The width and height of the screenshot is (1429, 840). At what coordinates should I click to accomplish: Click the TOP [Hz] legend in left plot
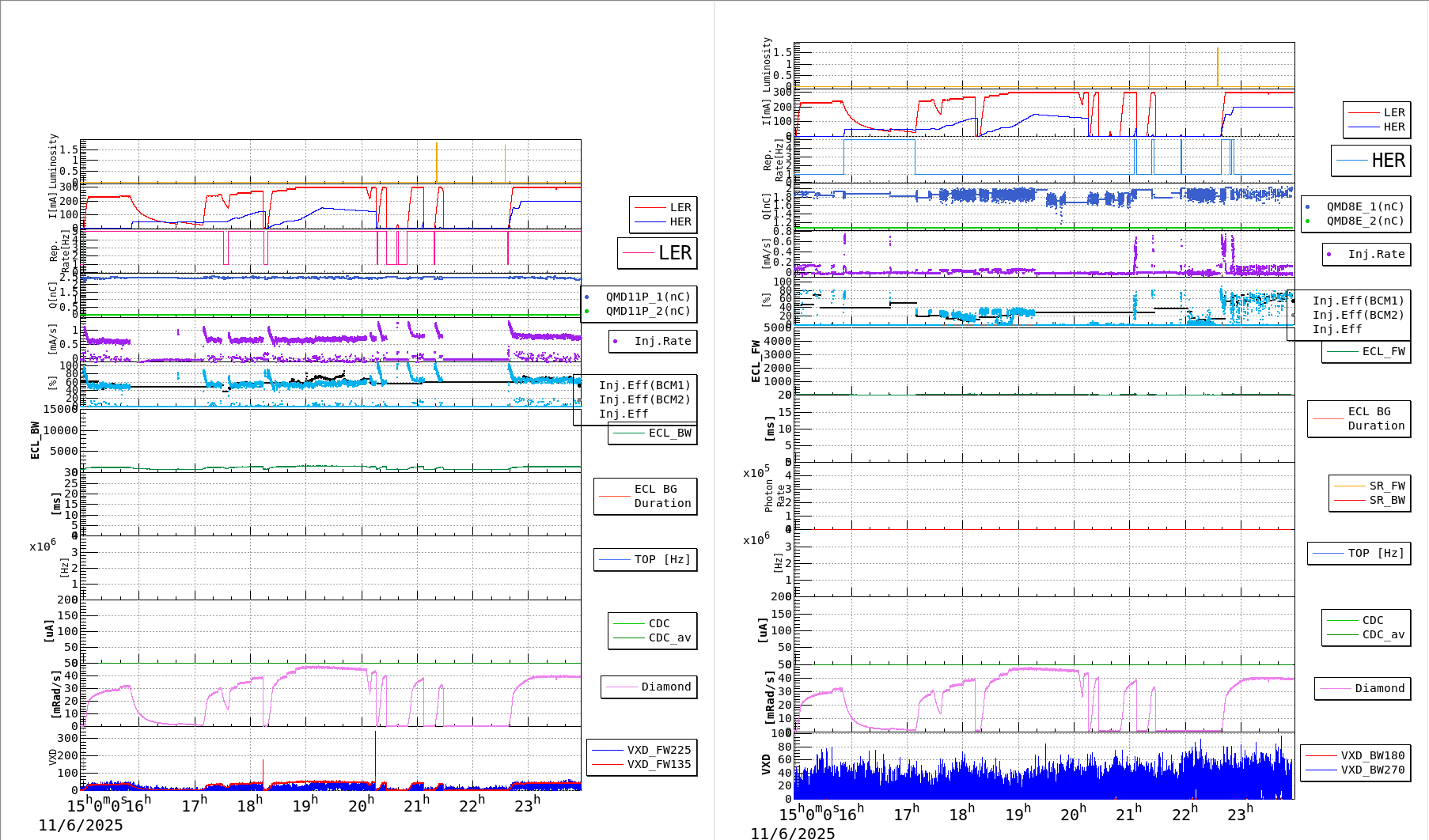661,560
